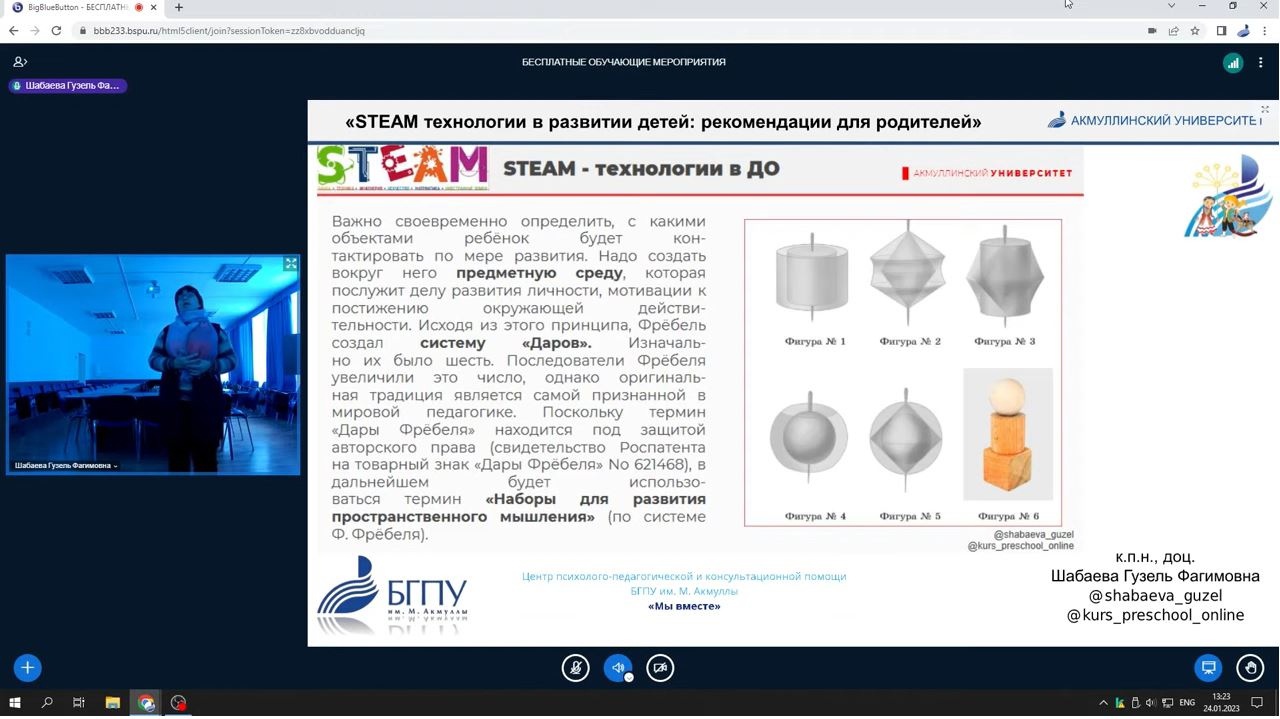Toggle the audio speaker button
This screenshot has height=719, width=1280.
coord(618,668)
